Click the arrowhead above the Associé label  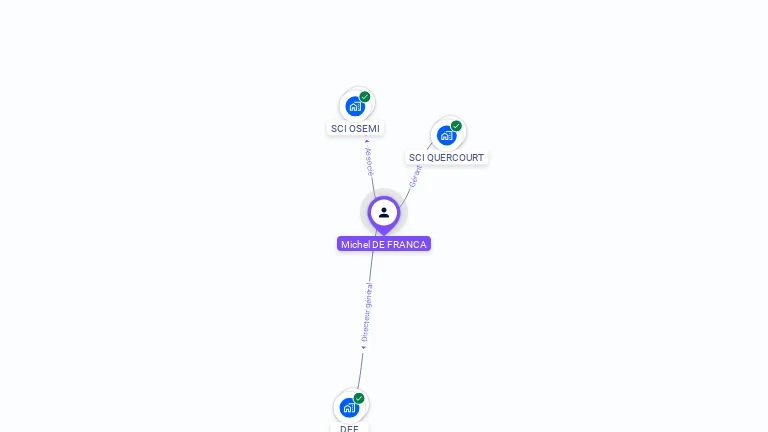[x=367, y=141]
